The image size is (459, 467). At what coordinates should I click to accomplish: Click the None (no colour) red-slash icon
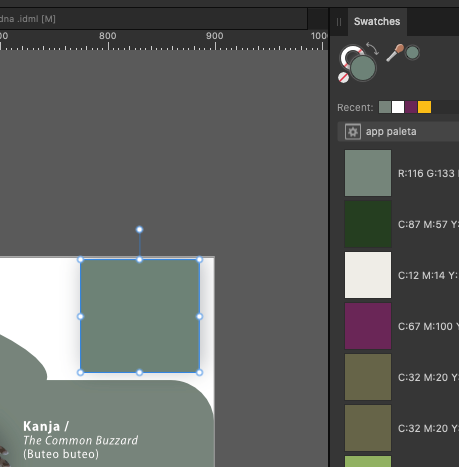343,77
